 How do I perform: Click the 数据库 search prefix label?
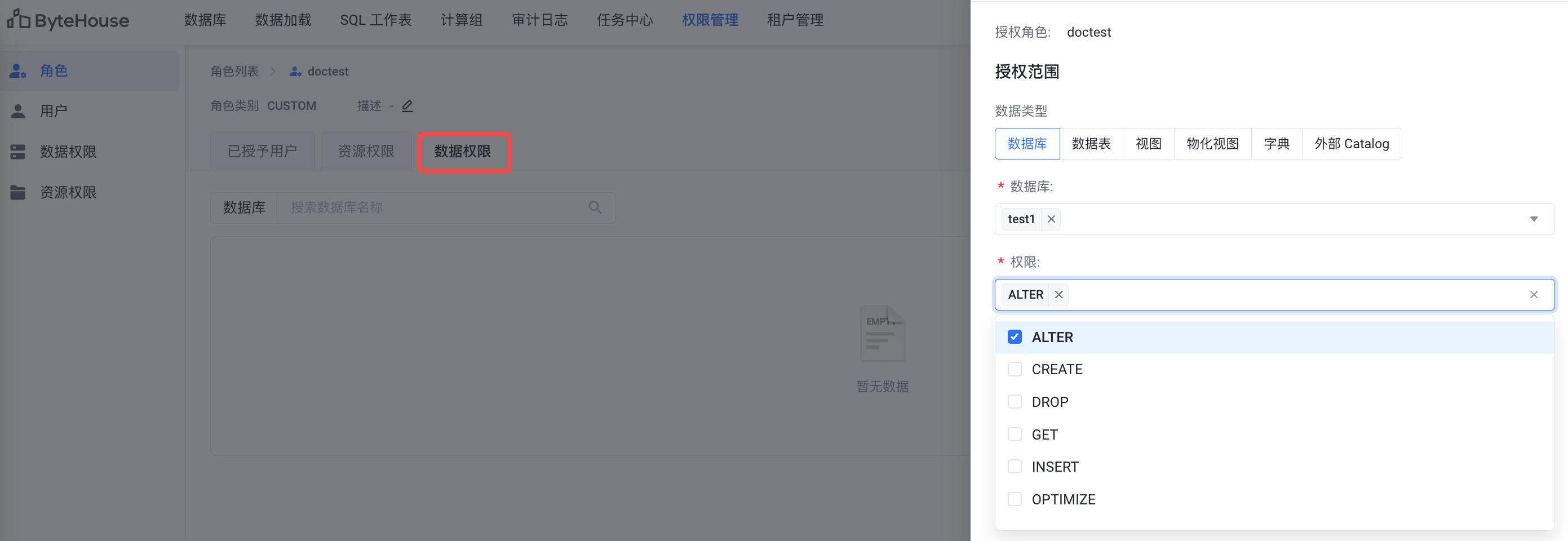(x=244, y=207)
